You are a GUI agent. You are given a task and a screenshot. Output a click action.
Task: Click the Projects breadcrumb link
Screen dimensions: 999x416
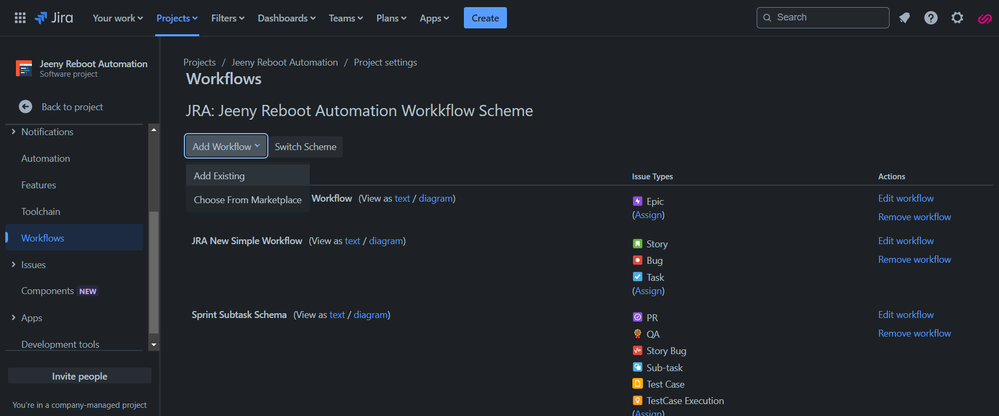pos(199,62)
